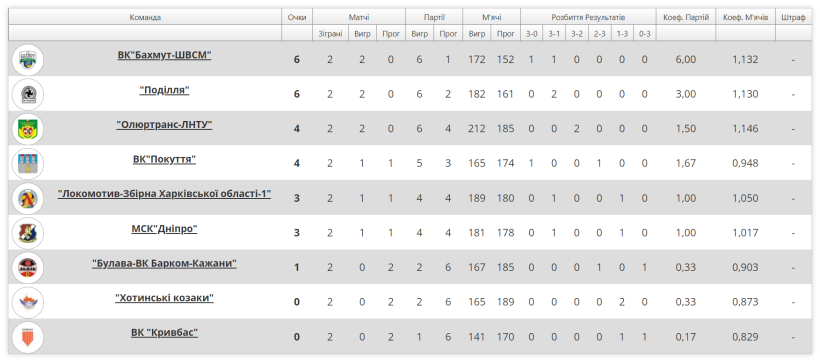Open the "Хотинські козаки" team link
Screen dimensions: 820x362
click(164, 298)
